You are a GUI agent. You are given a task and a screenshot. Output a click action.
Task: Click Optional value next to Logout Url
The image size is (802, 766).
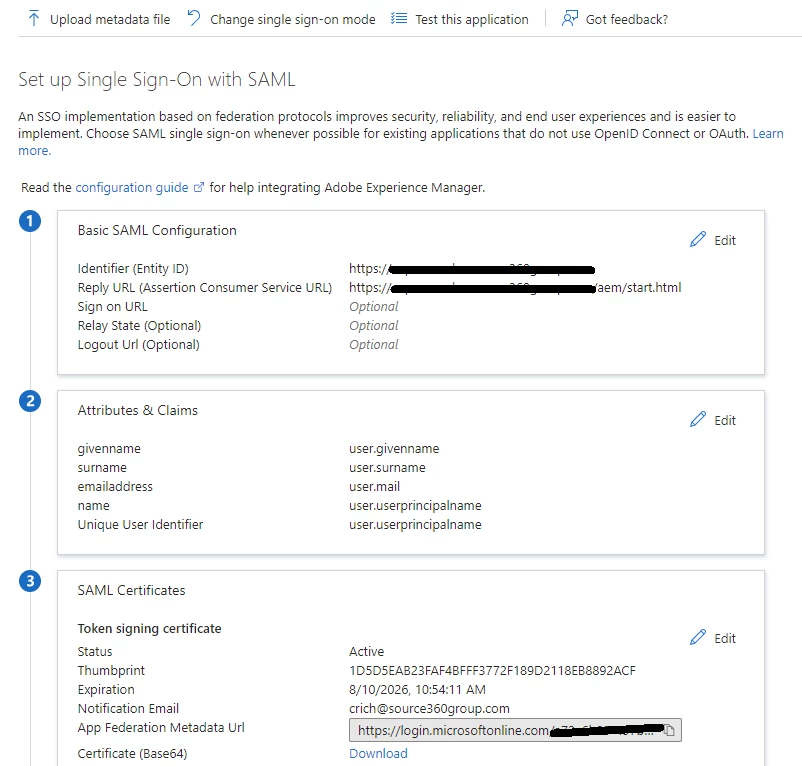[373, 344]
